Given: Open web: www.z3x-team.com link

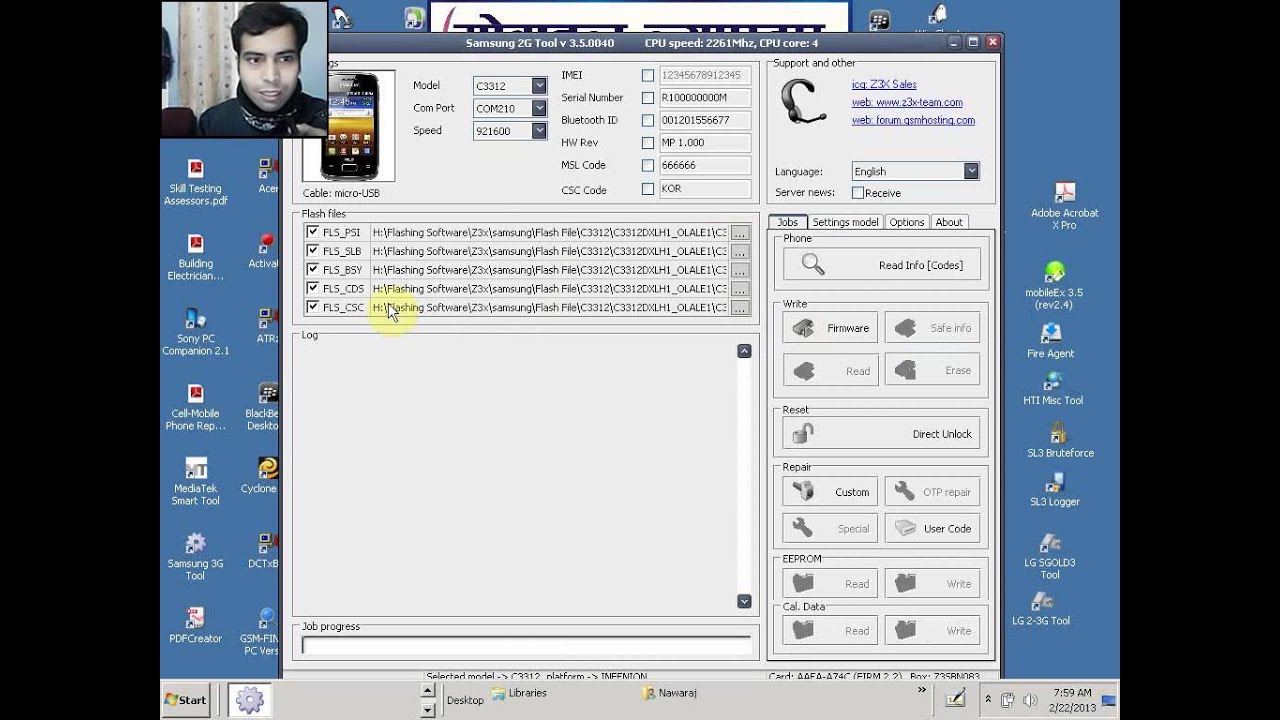Looking at the screenshot, I should [x=907, y=102].
